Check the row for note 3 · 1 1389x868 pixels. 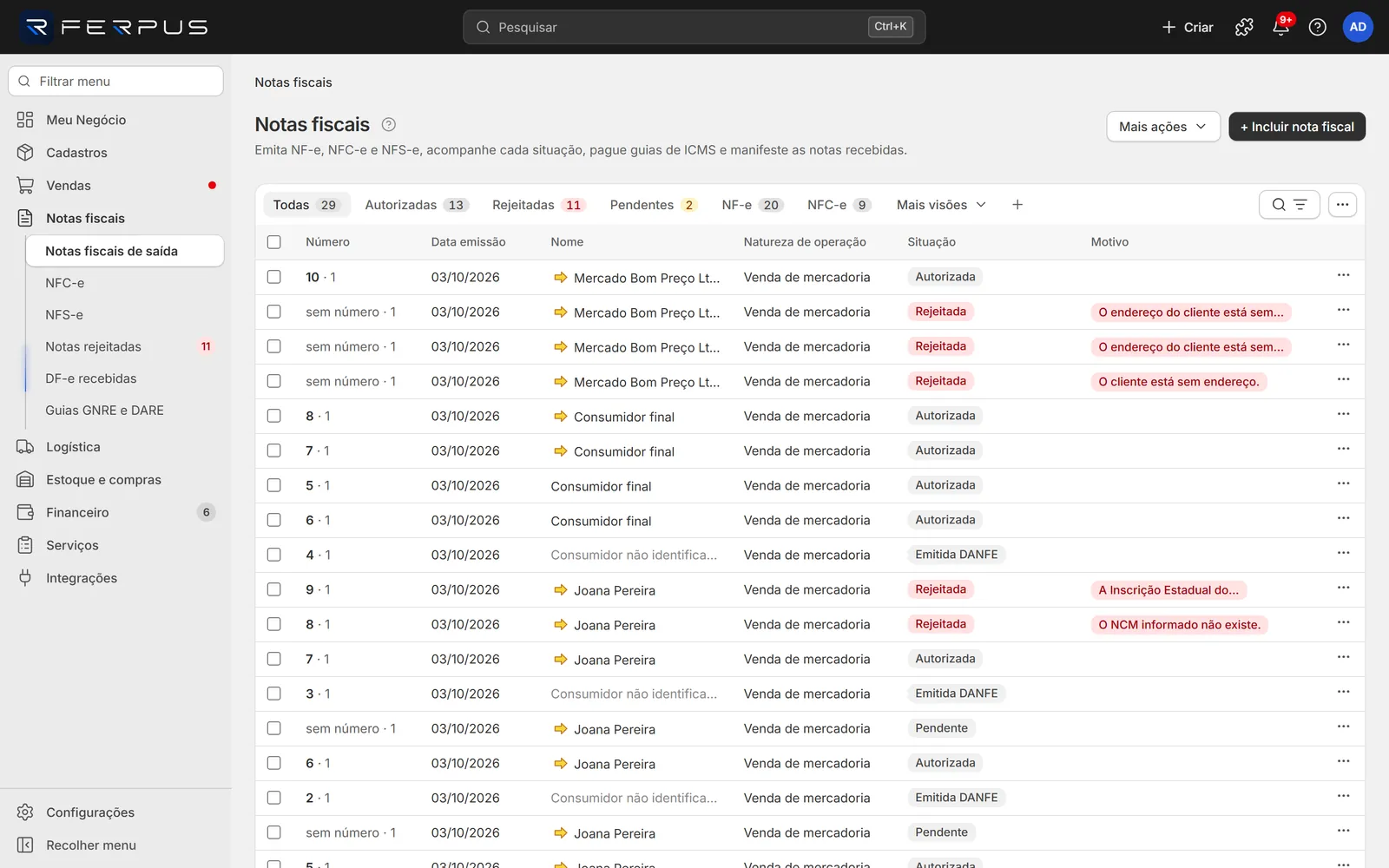(274, 694)
